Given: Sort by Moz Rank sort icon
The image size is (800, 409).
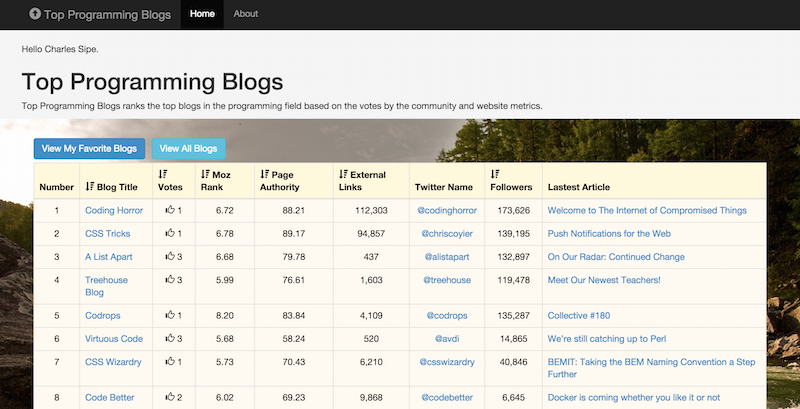Looking at the screenshot, I should click(206, 174).
